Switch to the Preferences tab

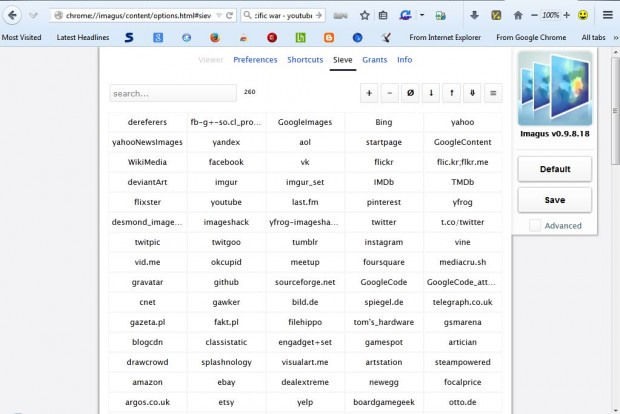point(255,60)
